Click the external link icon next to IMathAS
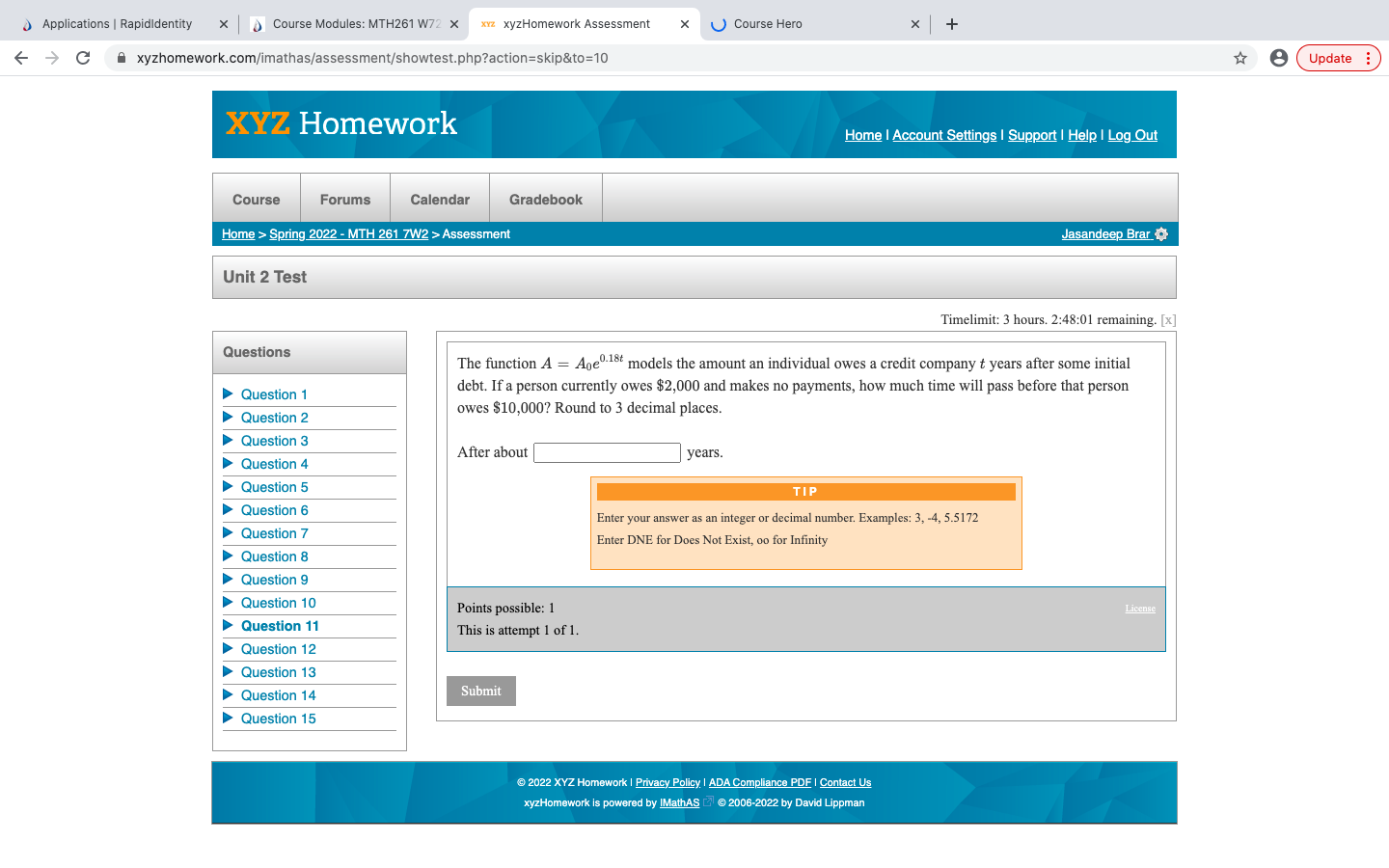This screenshot has width=1389, height=868. 708,801
